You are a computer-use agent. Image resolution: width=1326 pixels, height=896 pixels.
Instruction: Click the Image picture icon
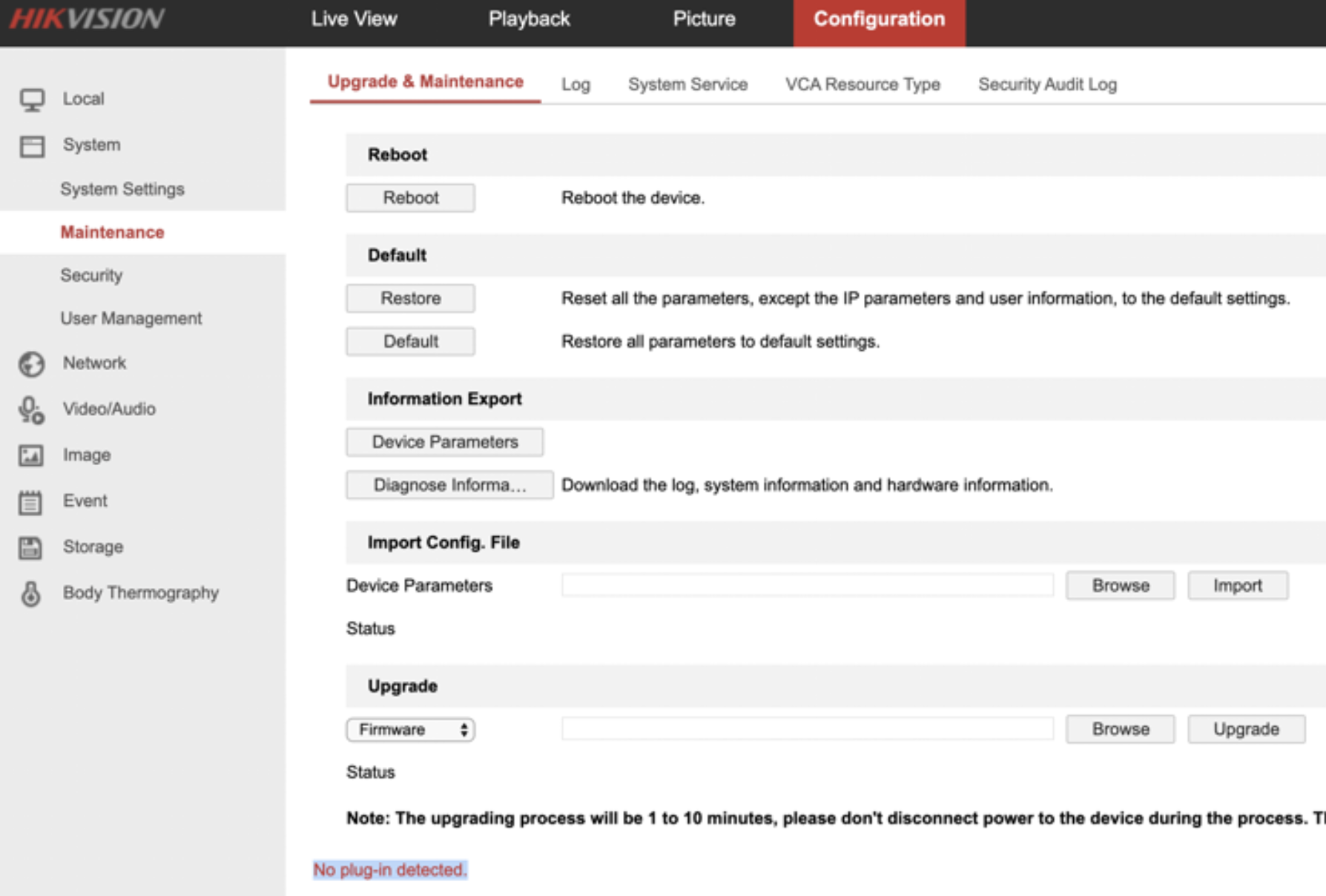pos(31,455)
